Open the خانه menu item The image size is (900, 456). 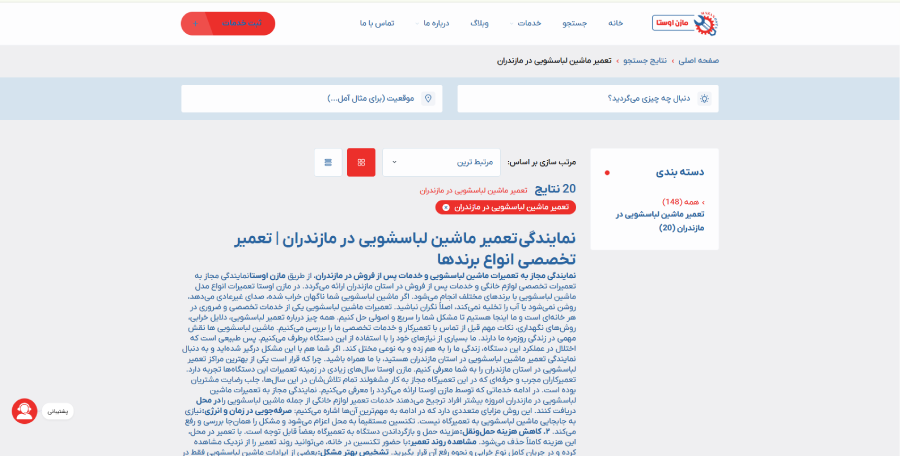tap(616, 24)
